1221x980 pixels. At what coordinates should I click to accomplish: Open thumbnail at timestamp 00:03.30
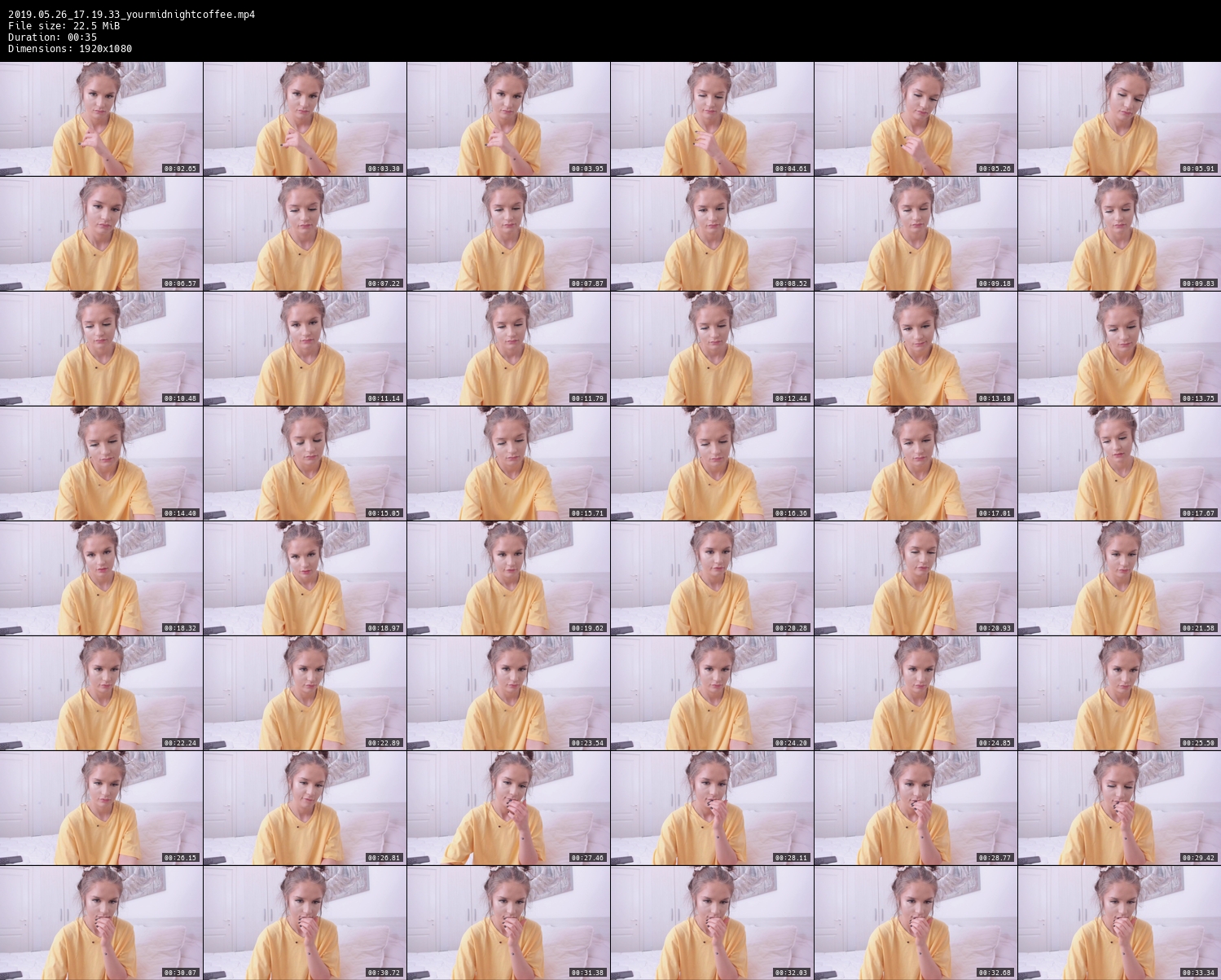pyautogui.click(x=305, y=119)
